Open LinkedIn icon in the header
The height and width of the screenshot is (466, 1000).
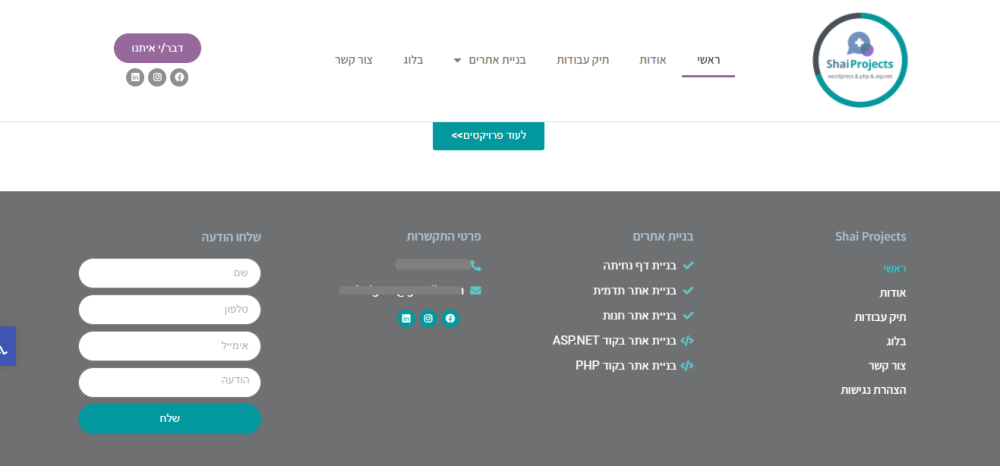point(135,77)
